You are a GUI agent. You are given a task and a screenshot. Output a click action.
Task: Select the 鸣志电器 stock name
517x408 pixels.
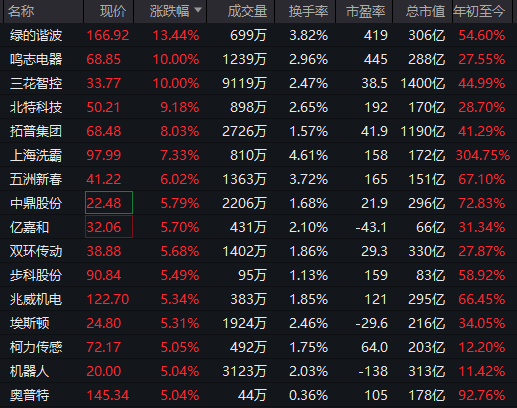36,59
